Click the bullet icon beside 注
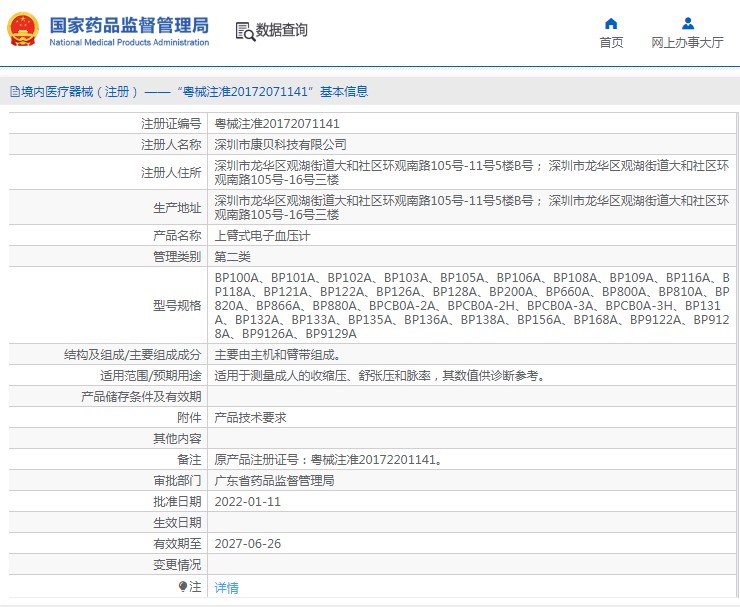 [183, 586]
